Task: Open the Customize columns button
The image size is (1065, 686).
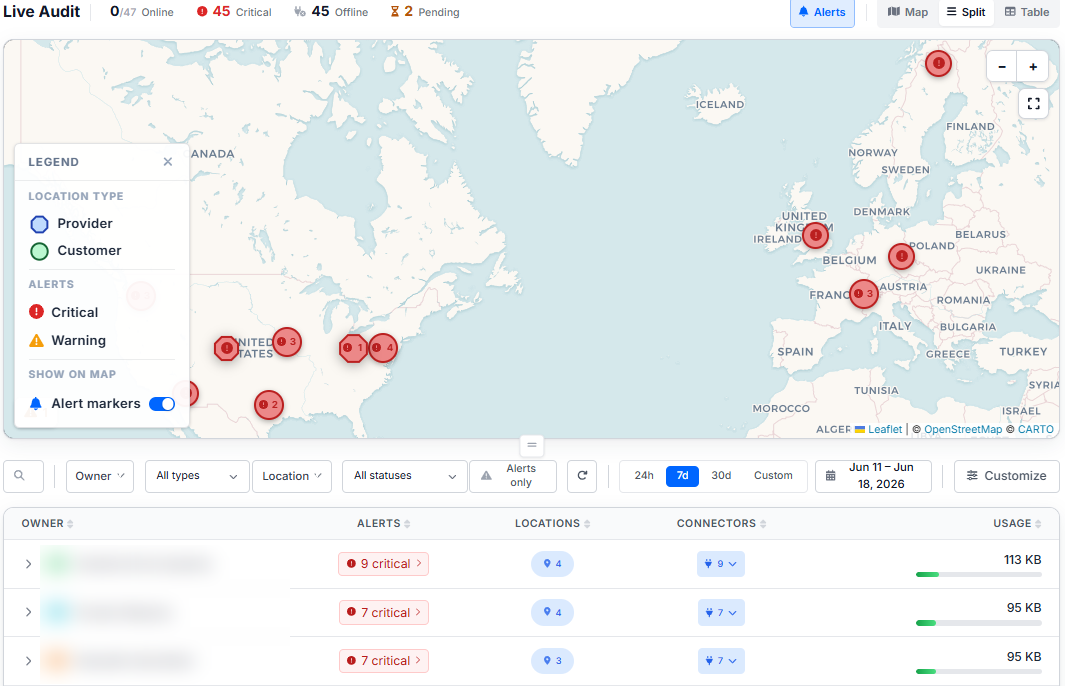Action: (x=1007, y=476)
